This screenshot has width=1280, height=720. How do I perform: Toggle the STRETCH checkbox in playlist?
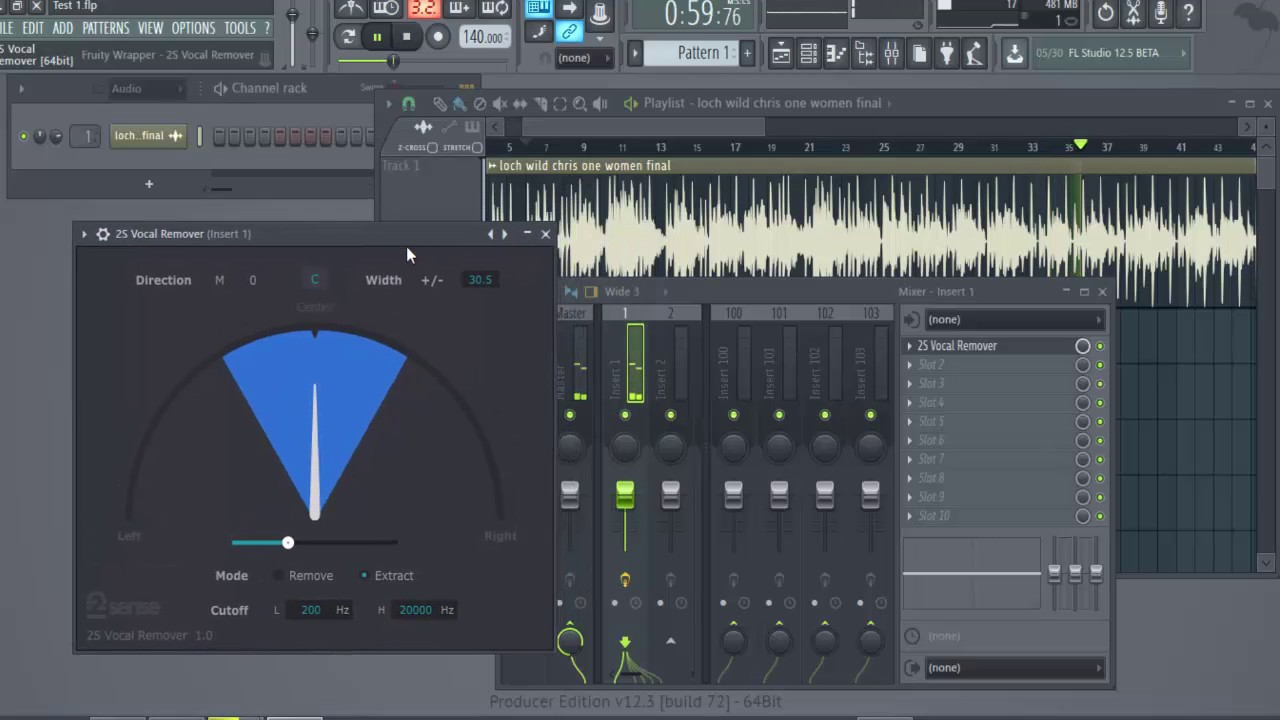point(478,148)
